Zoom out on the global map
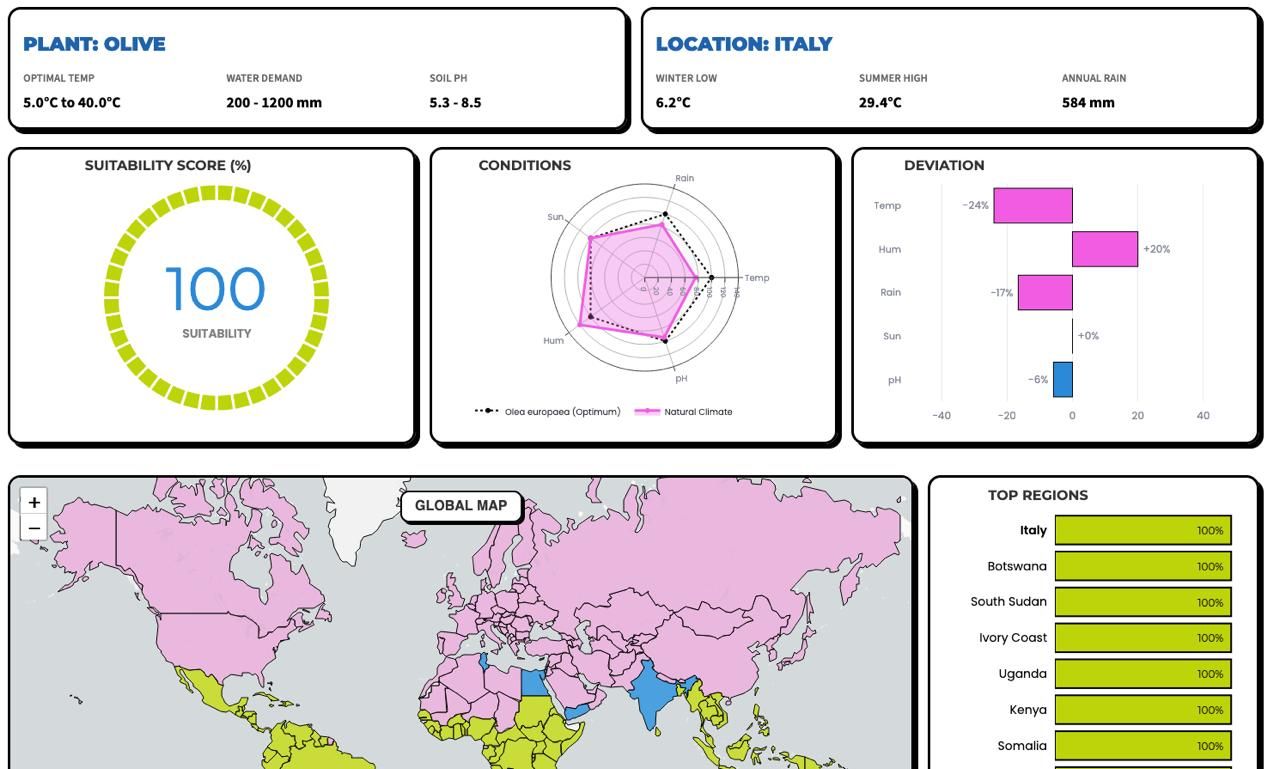This screenshot has width=1280, height=769. click(x=34, y=528)
